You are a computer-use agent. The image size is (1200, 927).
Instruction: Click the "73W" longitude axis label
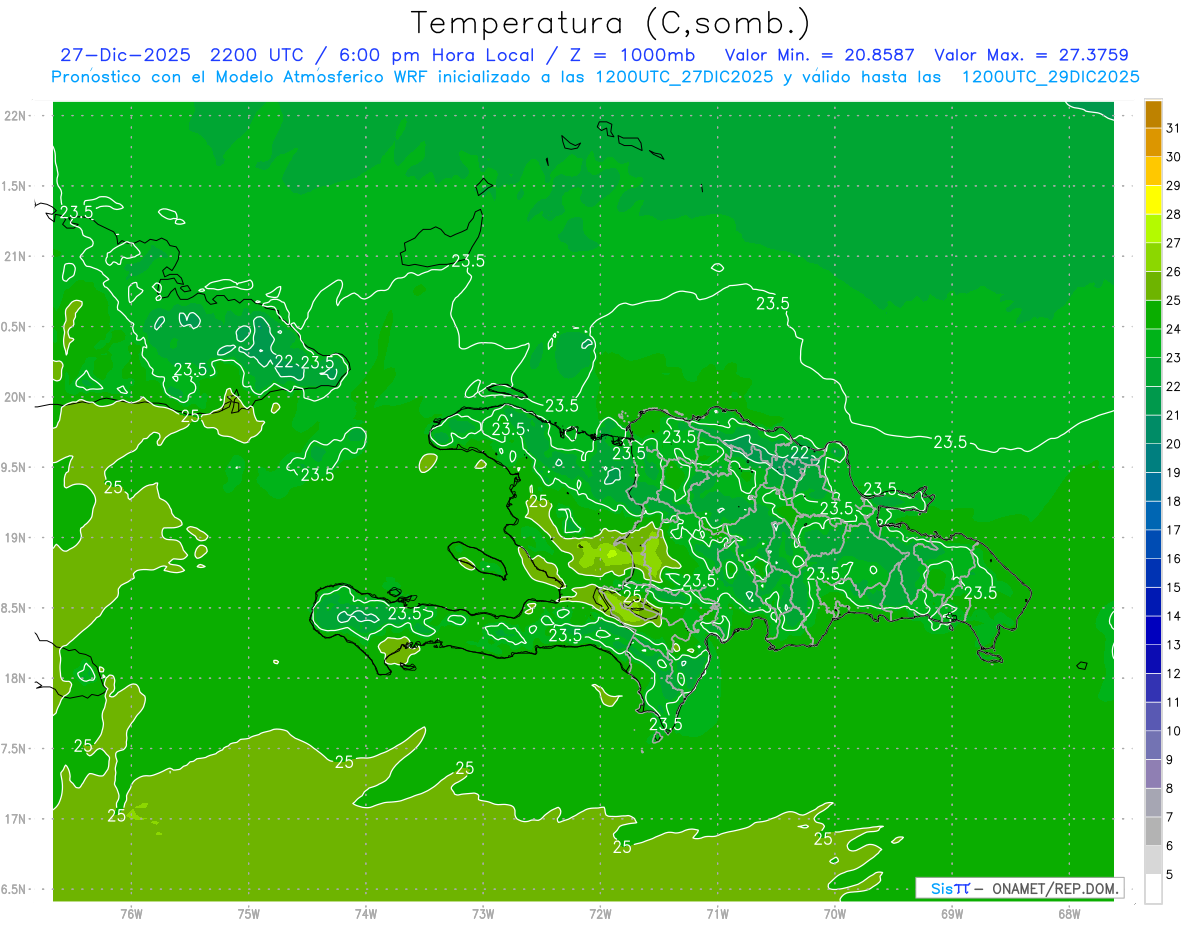click(483, 914)
